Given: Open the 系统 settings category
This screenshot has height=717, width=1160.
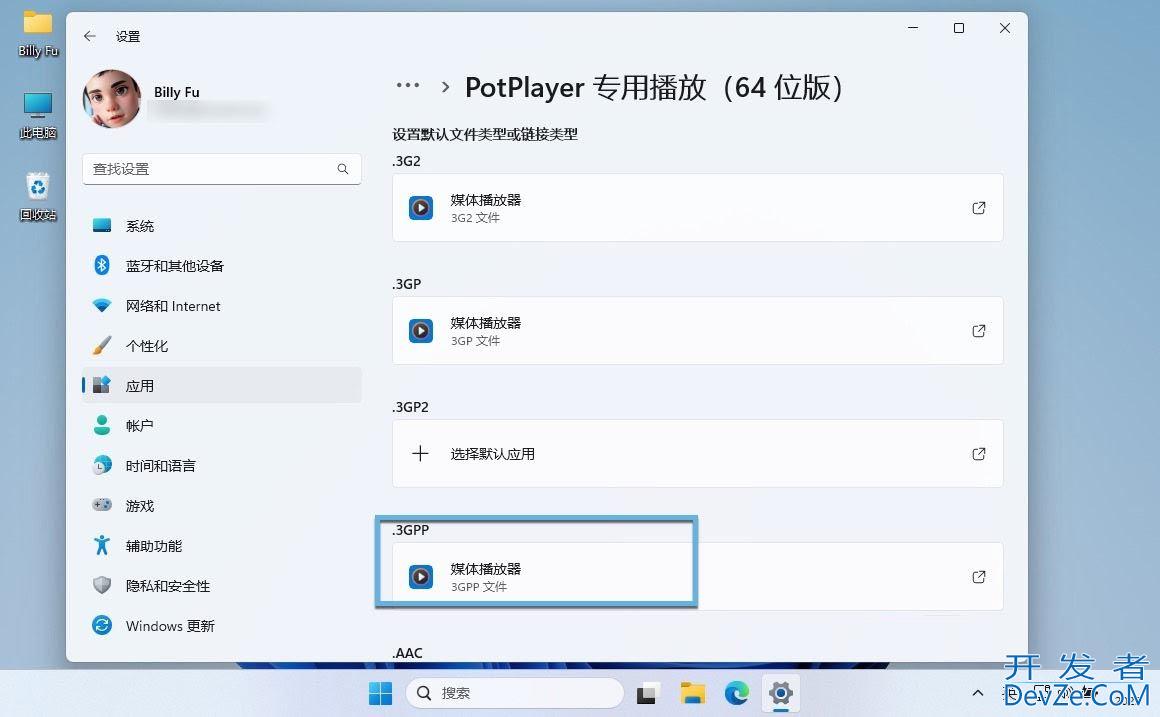Looking at the screenshot, I should (222, 226).
